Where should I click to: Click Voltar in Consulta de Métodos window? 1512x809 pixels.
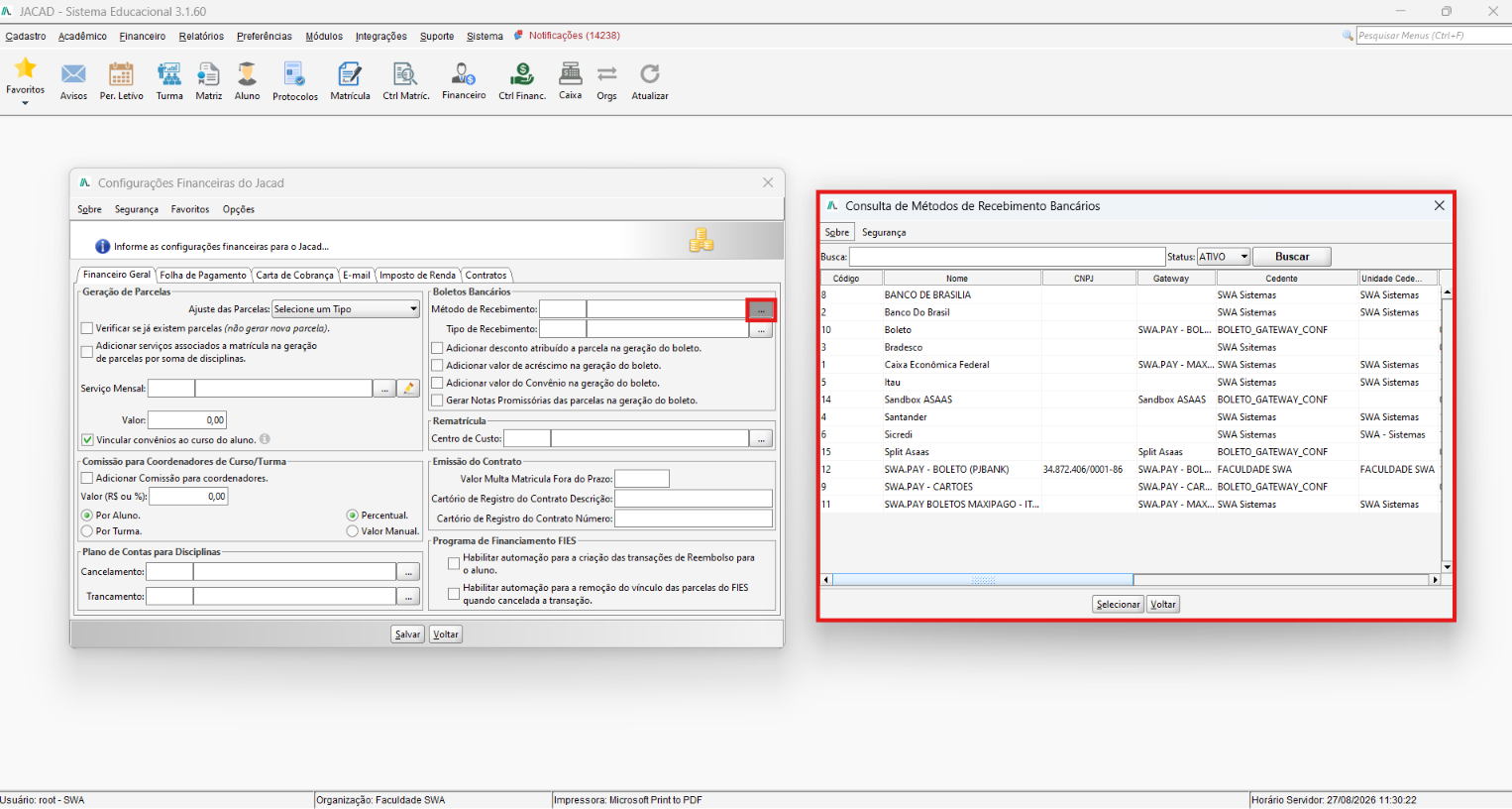tap(1163, 605)
